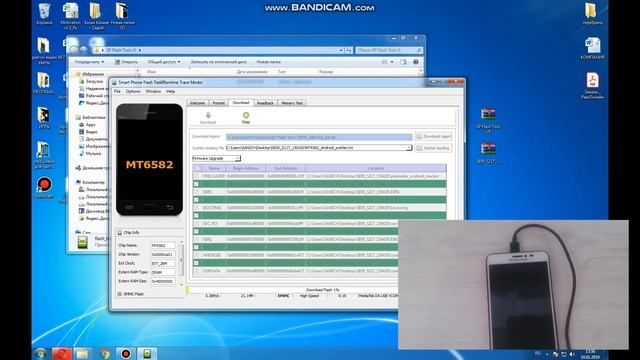Screen dimensions: 640x360
Task: Open the File menu in Flash Tool
Action: click(118, 91)
